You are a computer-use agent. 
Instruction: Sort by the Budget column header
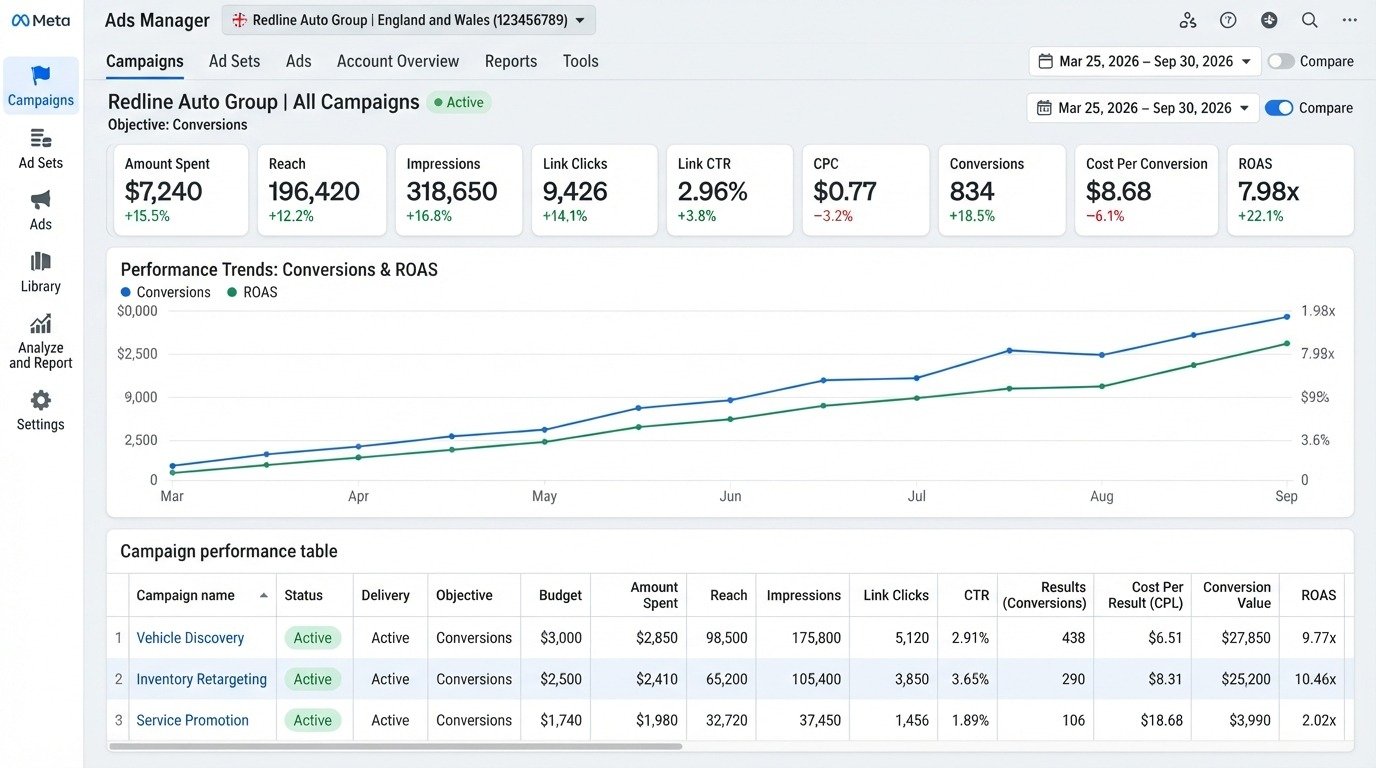click(560, 595)
